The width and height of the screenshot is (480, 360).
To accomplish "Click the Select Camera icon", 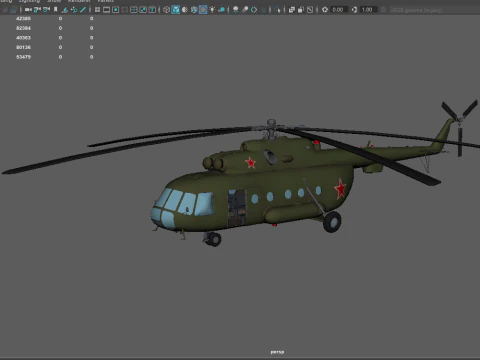I will [28, 10].
